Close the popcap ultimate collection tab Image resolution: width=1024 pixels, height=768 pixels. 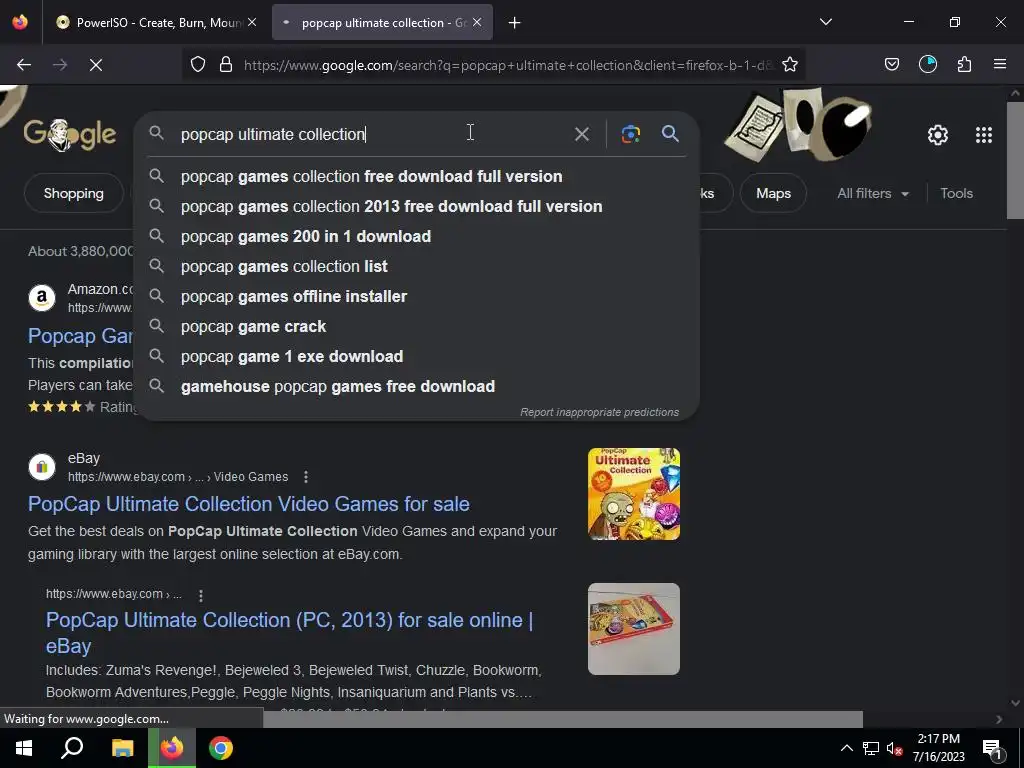click(477, 22)
